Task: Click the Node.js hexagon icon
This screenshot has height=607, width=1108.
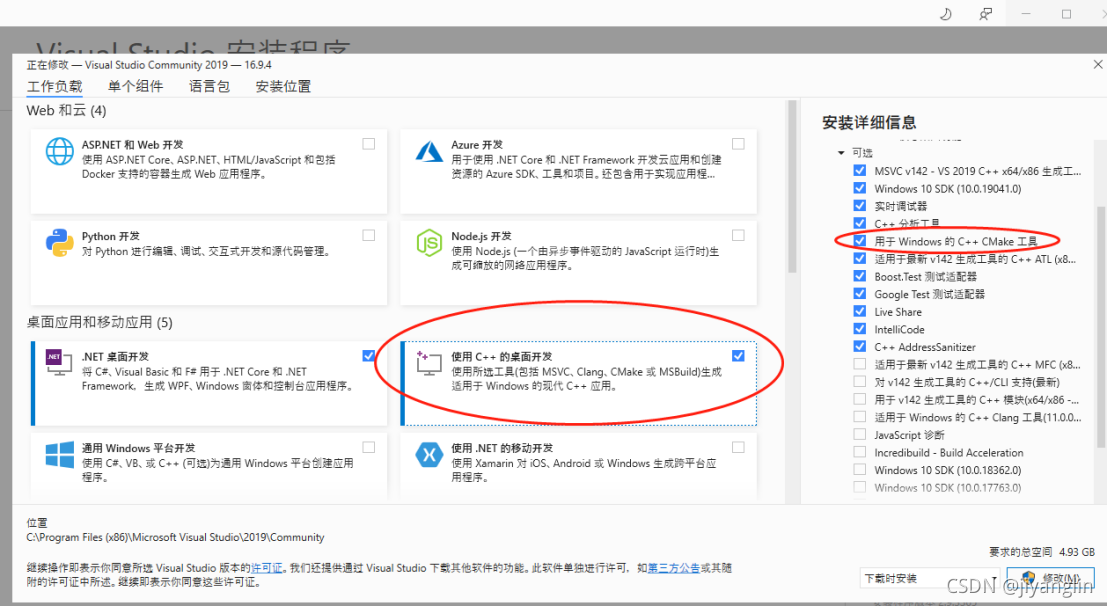Action: [x=429, y=243]
